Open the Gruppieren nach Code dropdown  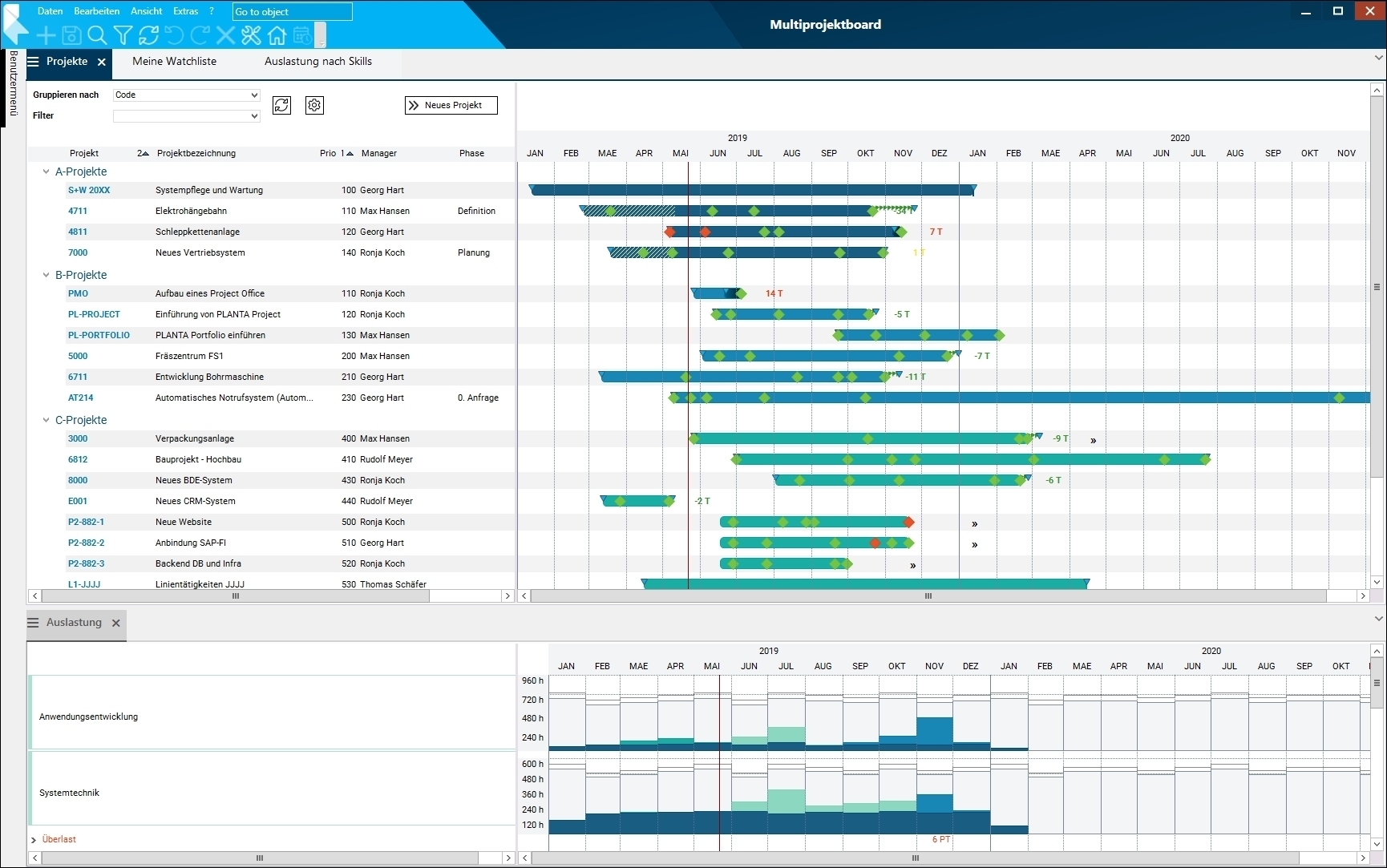(x=187, y=95)
